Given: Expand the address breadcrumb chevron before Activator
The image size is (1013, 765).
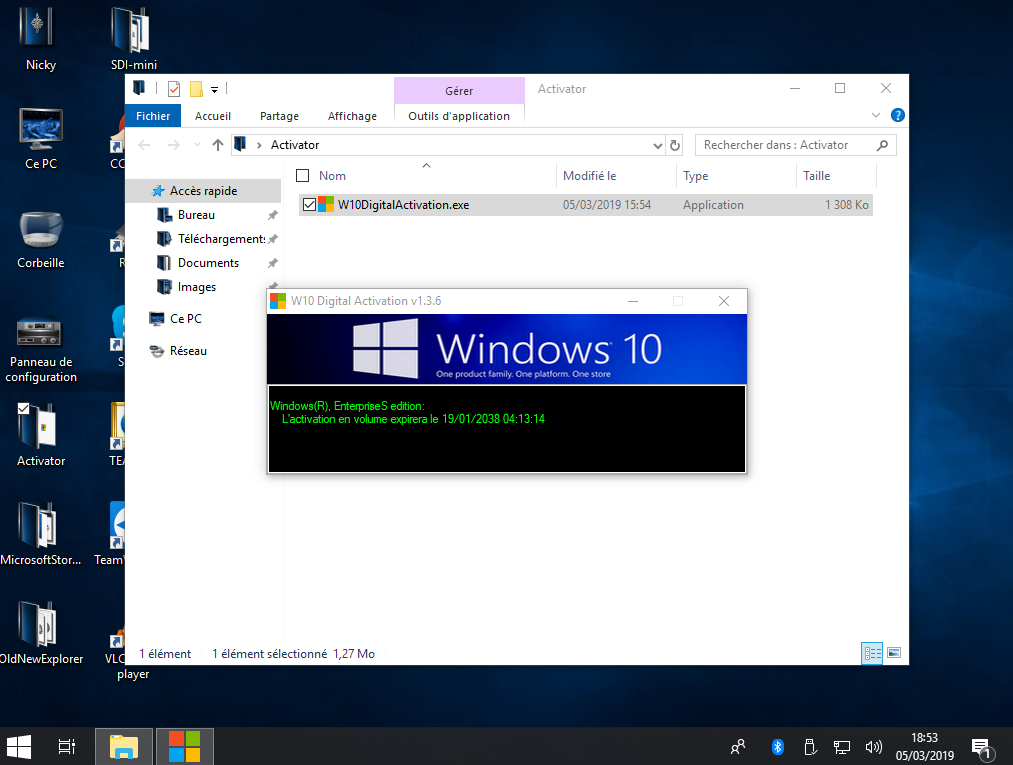Looking at the screenshot, I should click(x=259, y=145).
